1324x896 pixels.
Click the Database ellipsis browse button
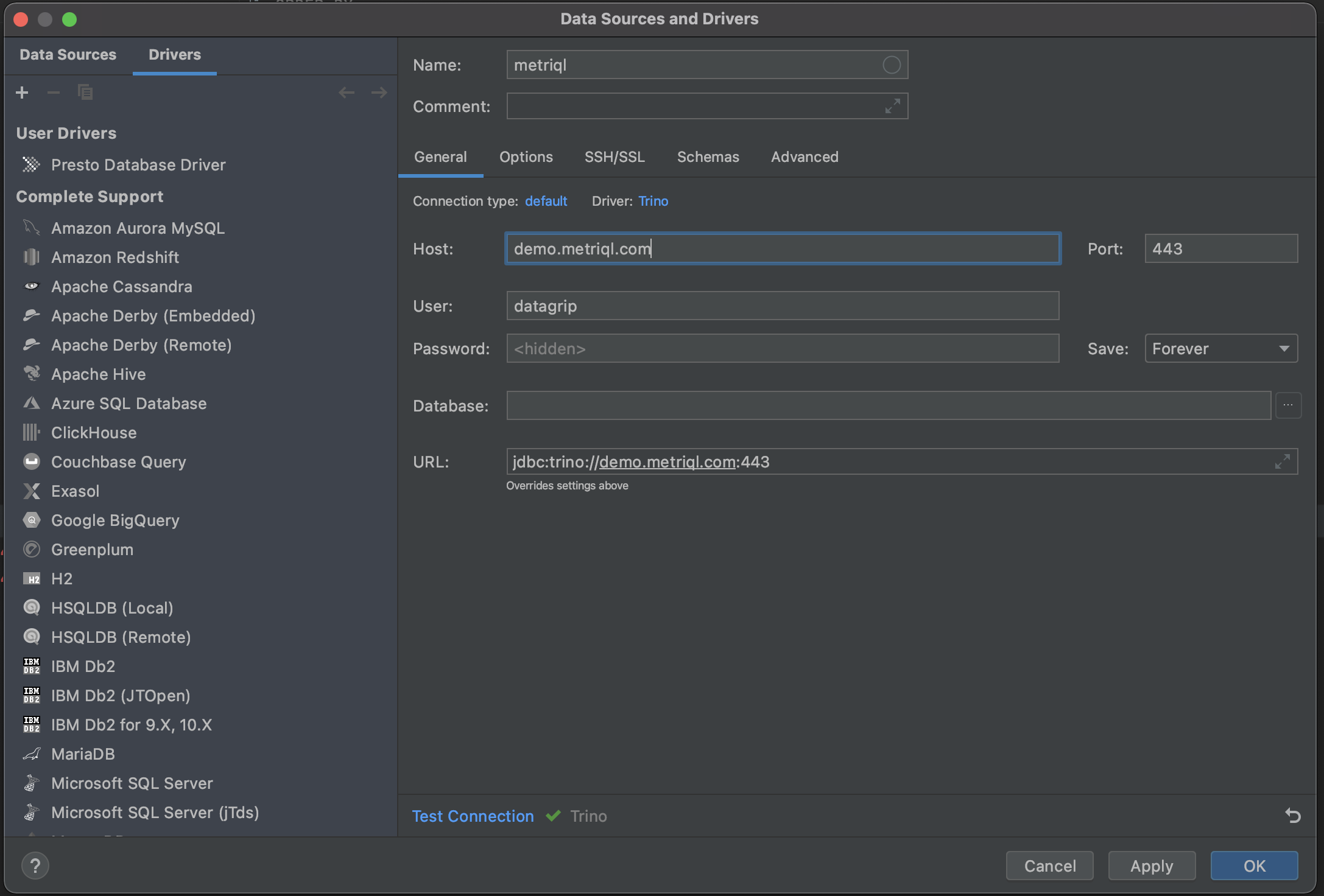coord(1288,405)
